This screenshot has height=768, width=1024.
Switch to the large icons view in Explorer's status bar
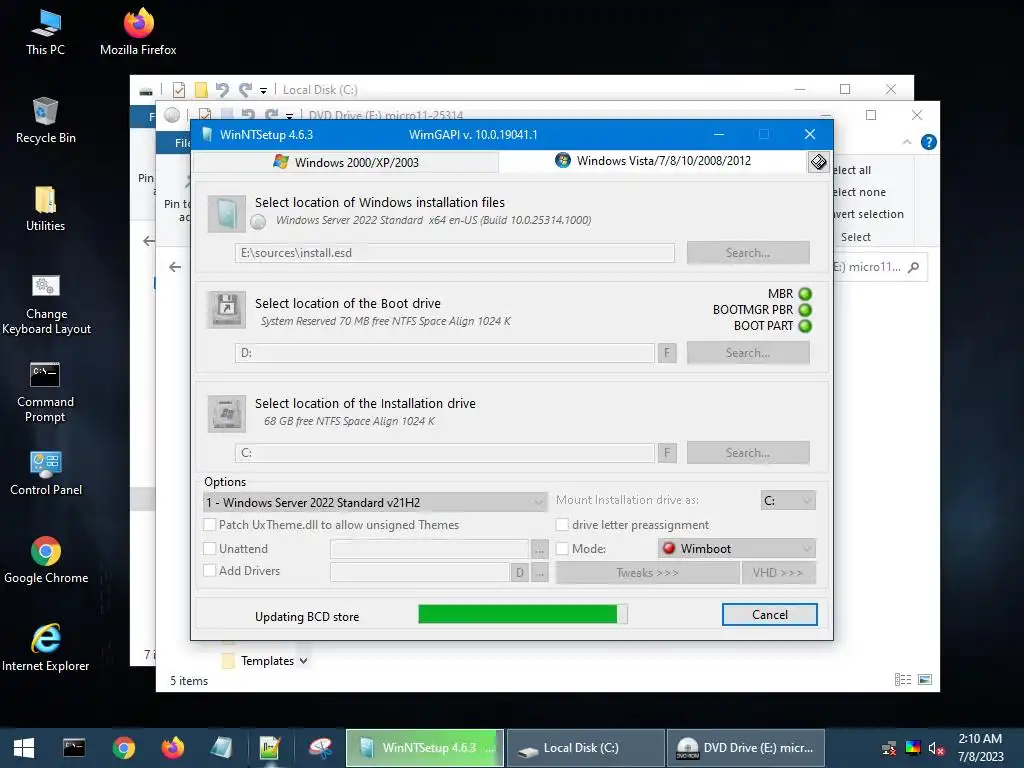point(925,680)
